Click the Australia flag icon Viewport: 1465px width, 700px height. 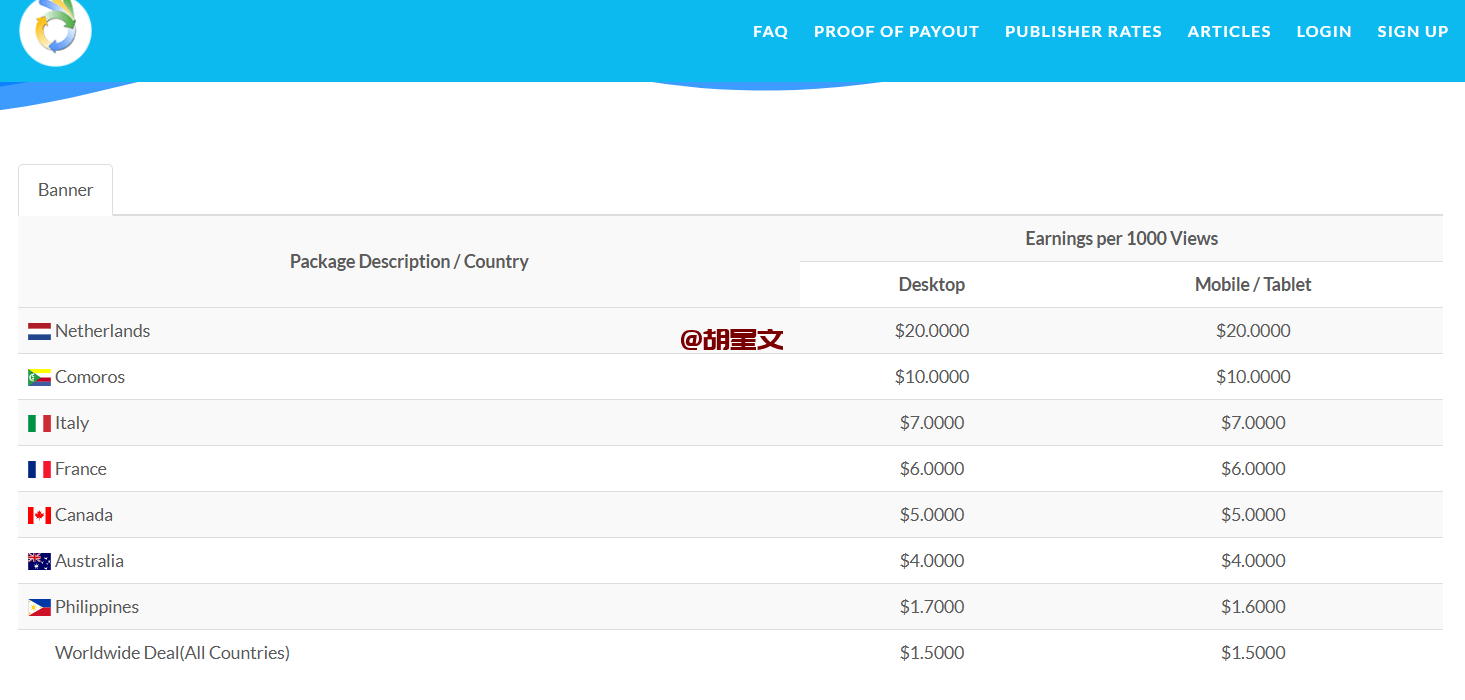tap(39, 561)
